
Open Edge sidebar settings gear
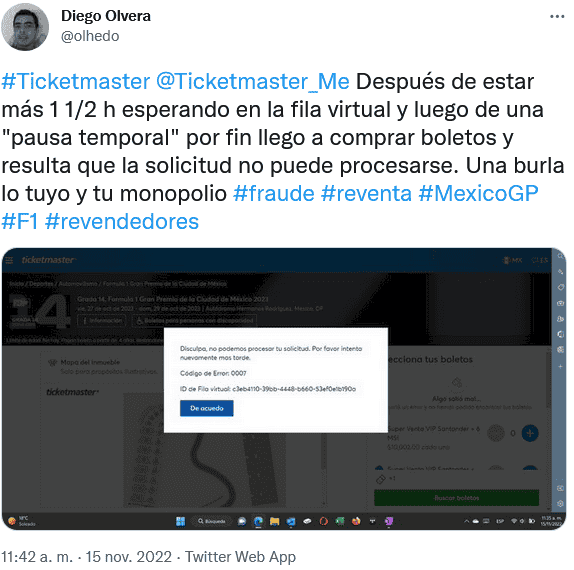point(560,504)
